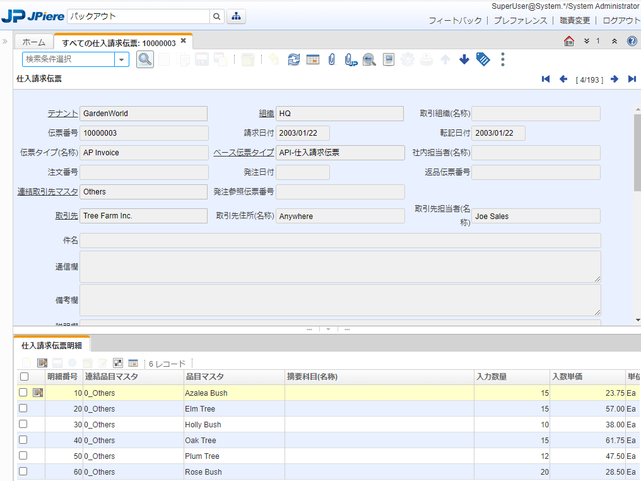Click the ログアウト link
This screenshot has height=481, width=641.
[x=621, y=20]
